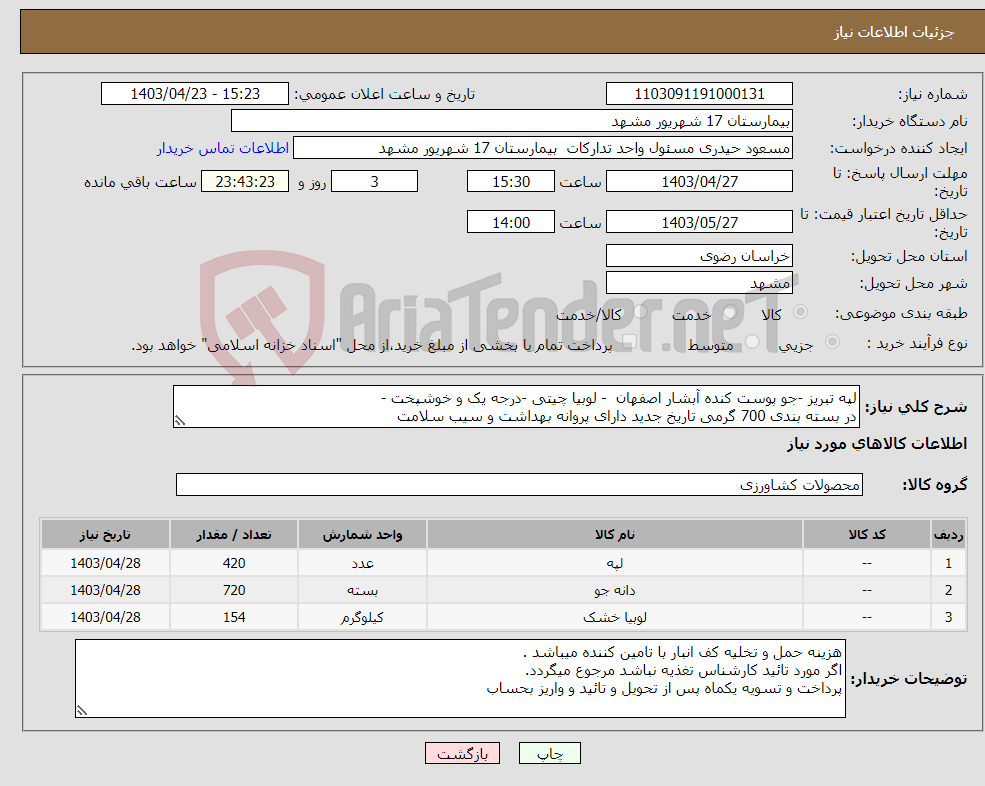Viewport: 985px width, 786px height.
Task: Click the unit cell کیلوگرم
Action: coord(362,617)
